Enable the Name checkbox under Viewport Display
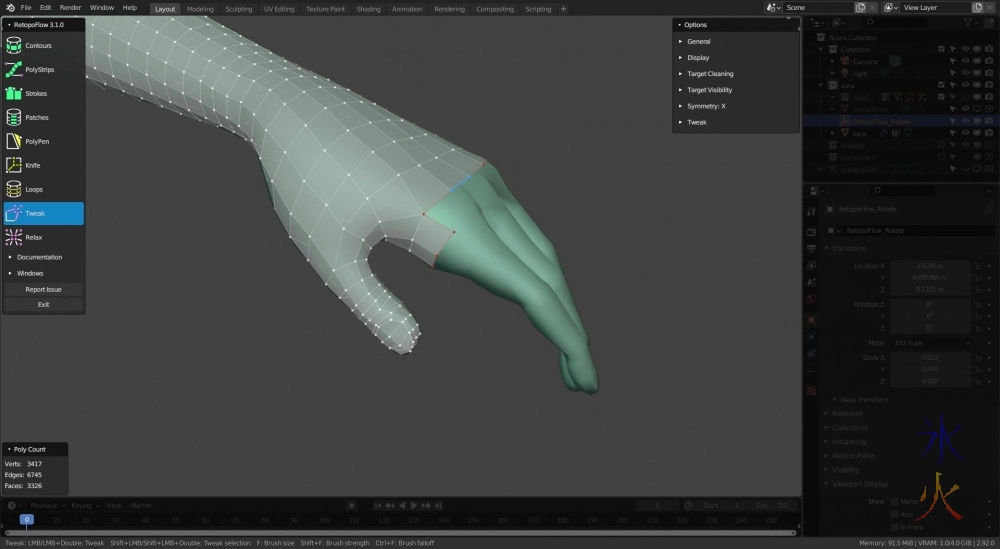 pos(894,500)
